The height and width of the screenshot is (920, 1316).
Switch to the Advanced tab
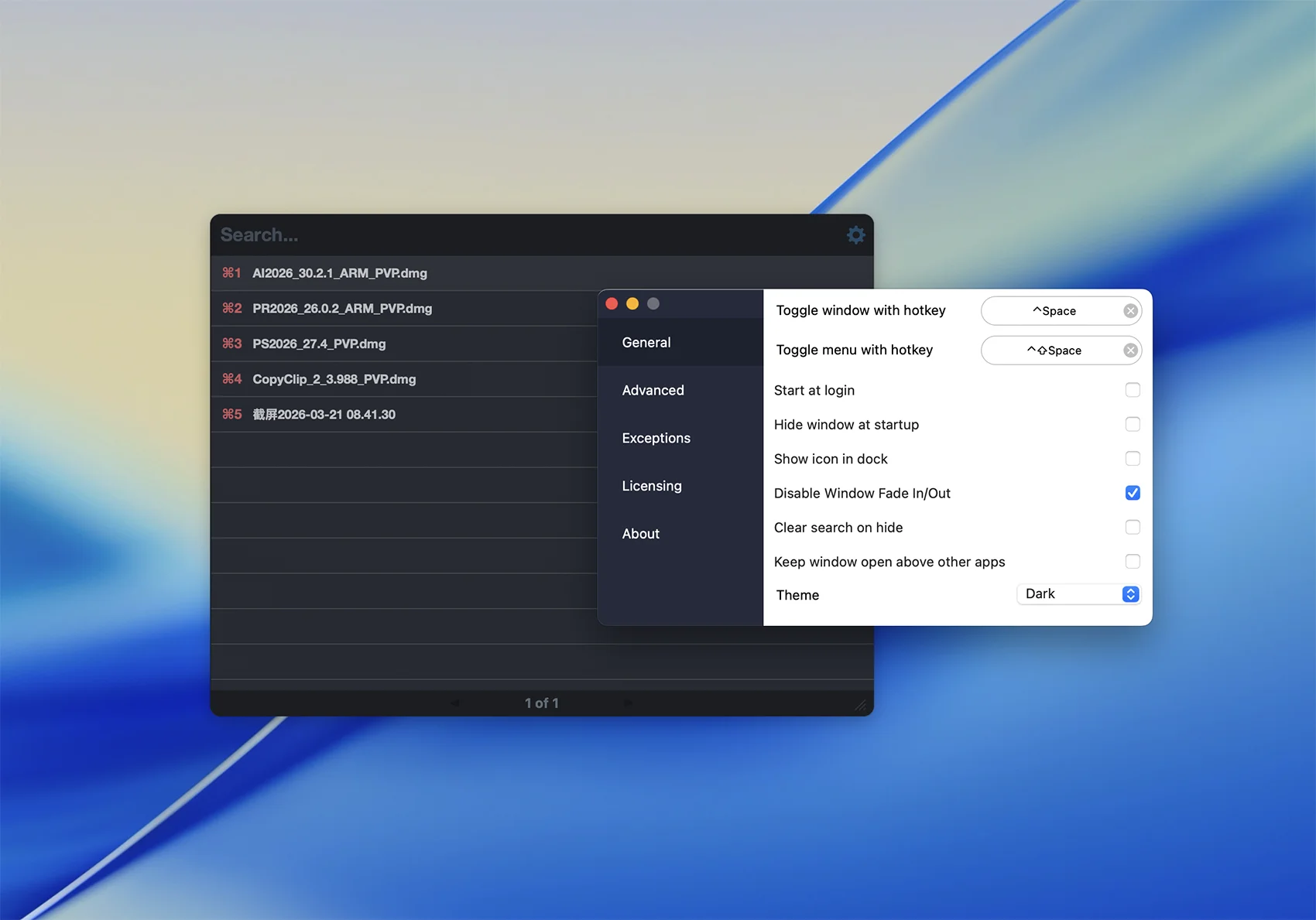tap(653, 391)
